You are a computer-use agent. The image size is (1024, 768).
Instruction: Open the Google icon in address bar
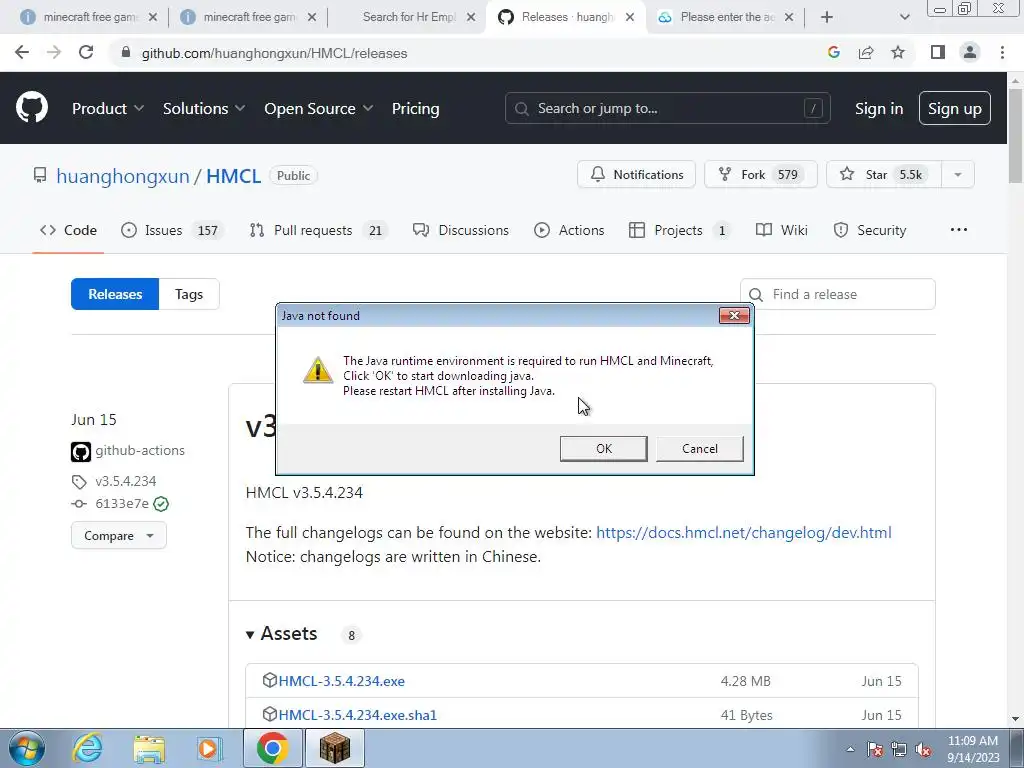point(833,53)
